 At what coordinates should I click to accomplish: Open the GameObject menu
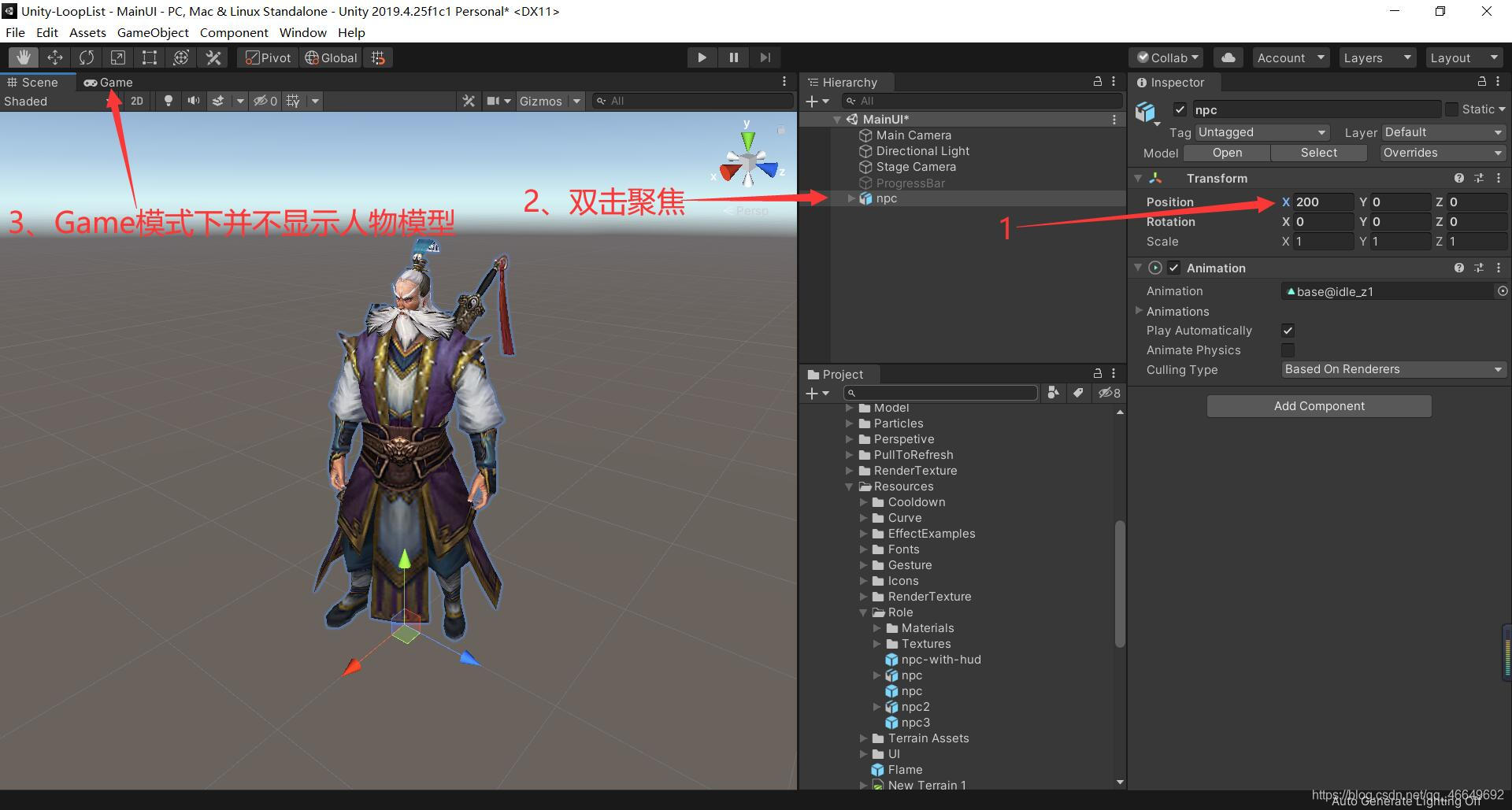coord(153,32)
